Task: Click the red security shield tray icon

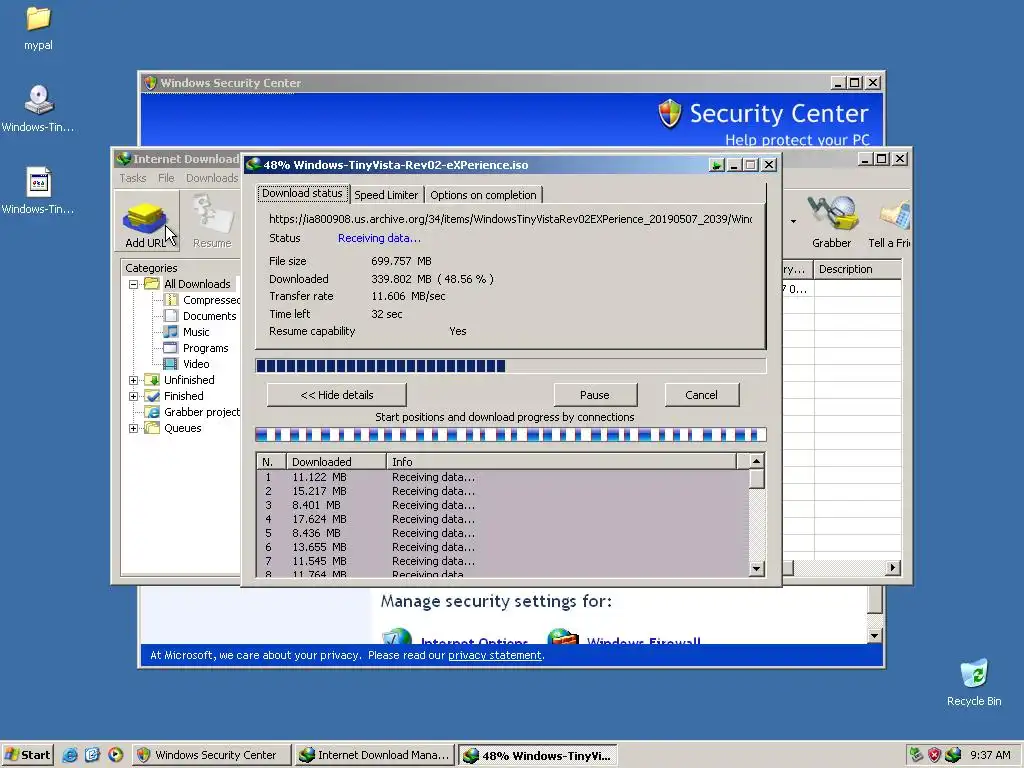Action: (935, 755)
